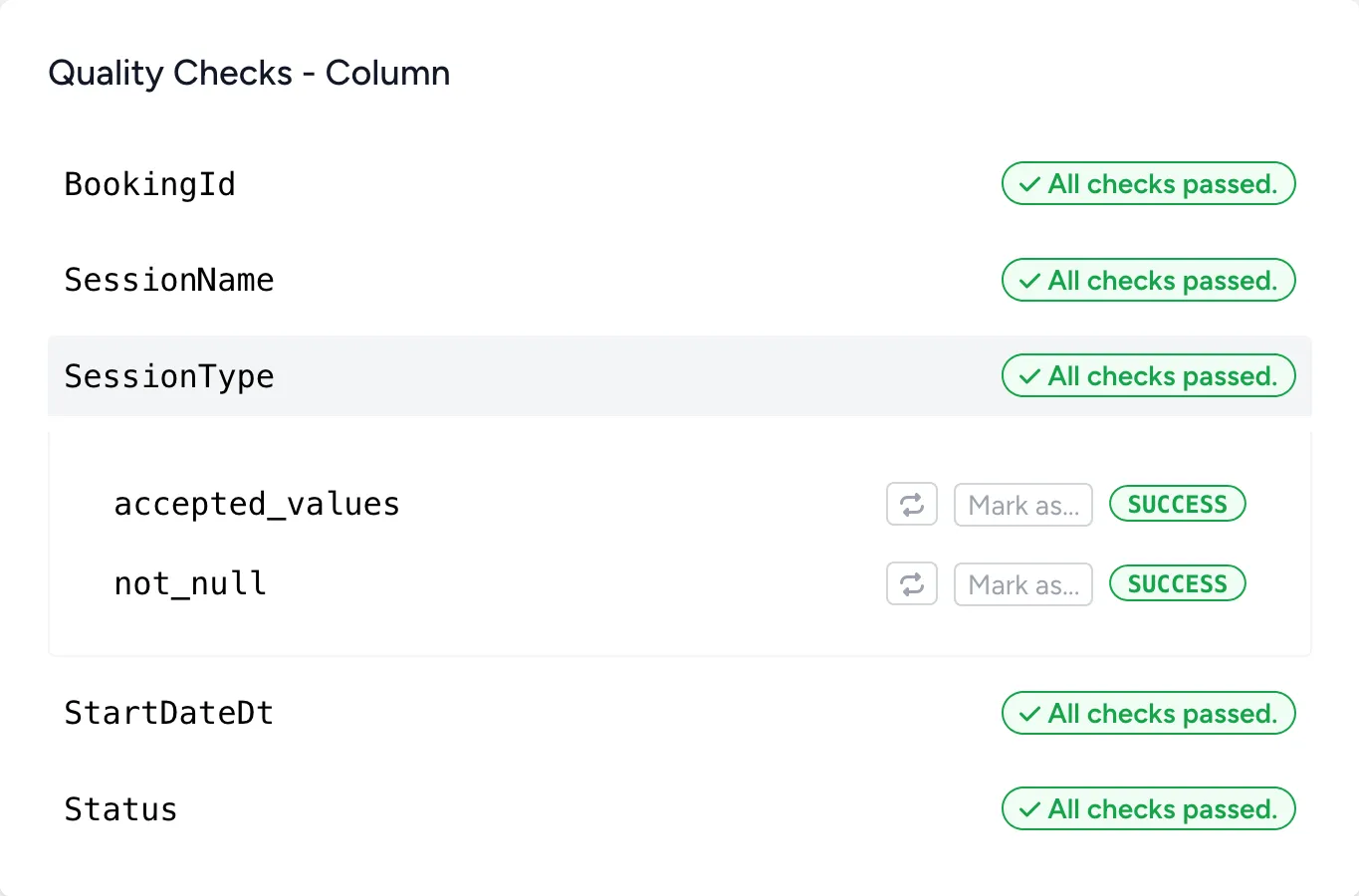The height and width of the screenshot is (896, 1359).
Task: Click the re-run icon for not_null check
Action: click(912, 584)
